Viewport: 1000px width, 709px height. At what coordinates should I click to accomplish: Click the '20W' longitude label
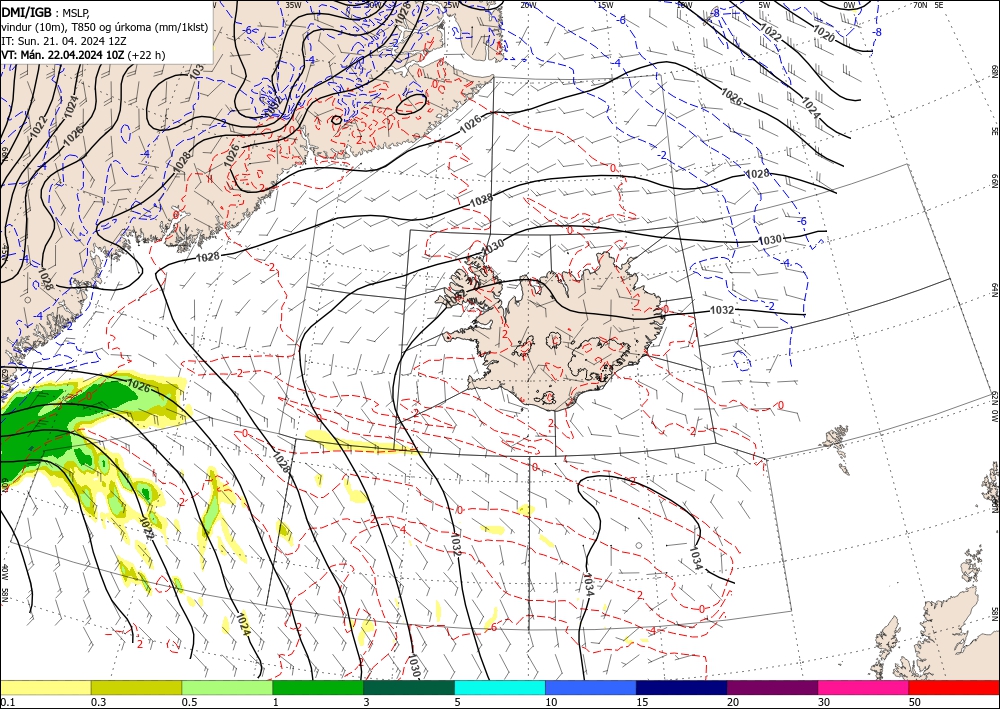click(x=527, y=5)
